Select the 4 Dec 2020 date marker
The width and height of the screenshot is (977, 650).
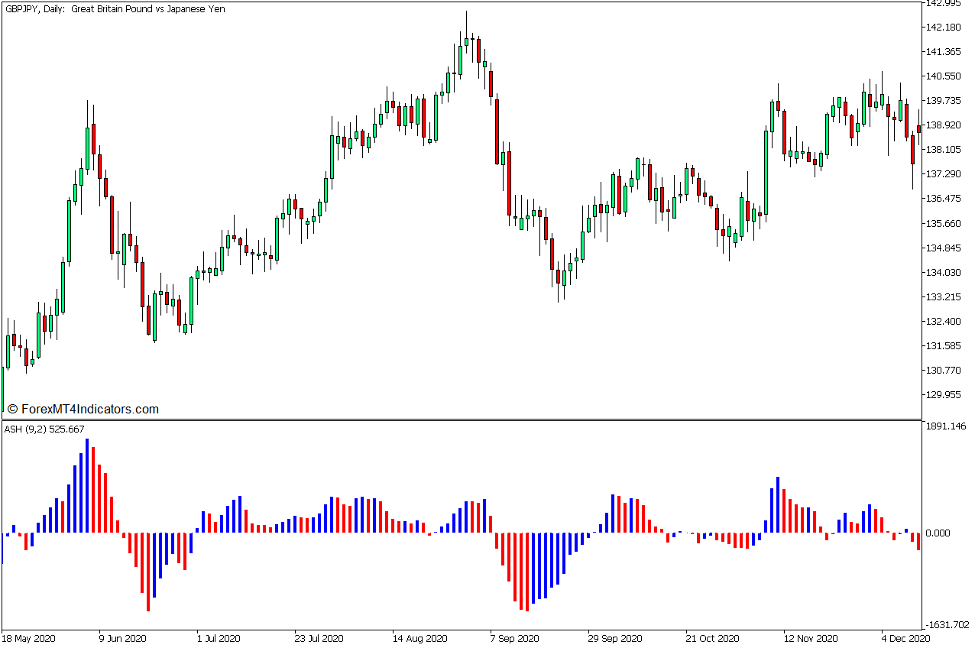(905, 638)
